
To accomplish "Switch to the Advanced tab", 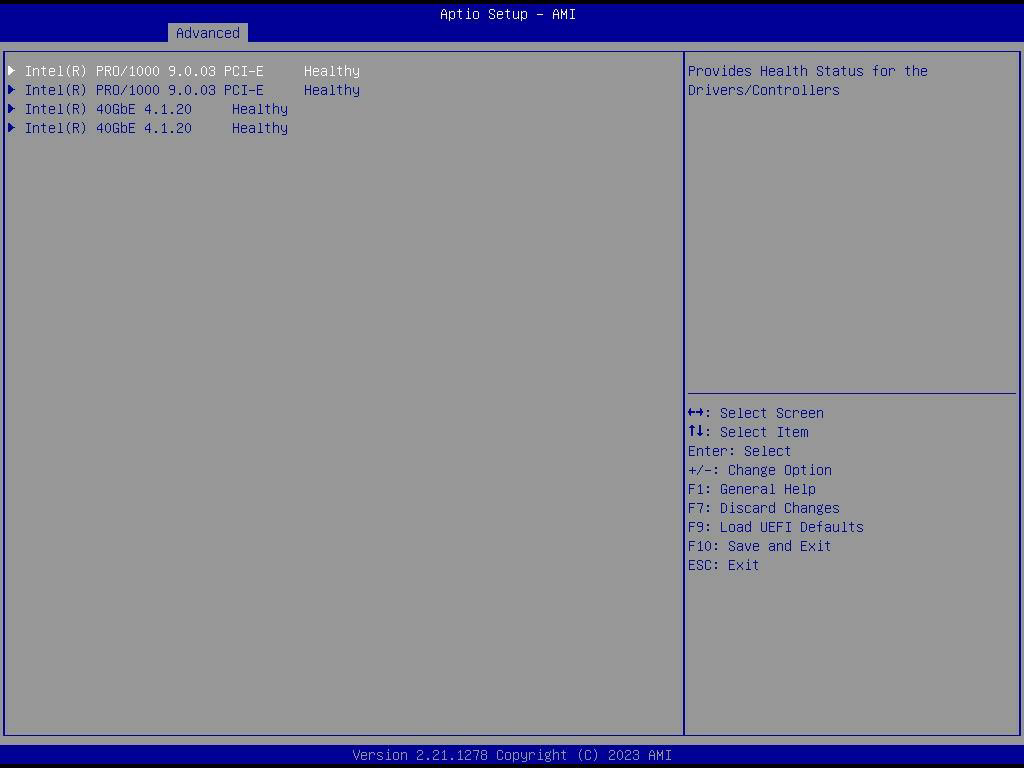I will tap(207, 33).
